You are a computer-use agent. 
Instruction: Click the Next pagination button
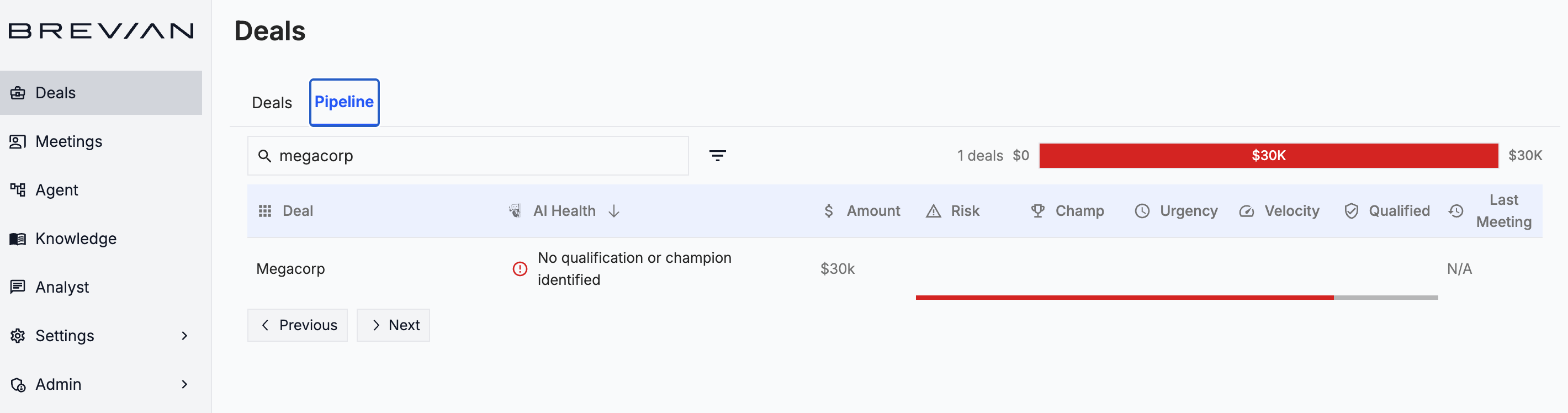[393, 325]
